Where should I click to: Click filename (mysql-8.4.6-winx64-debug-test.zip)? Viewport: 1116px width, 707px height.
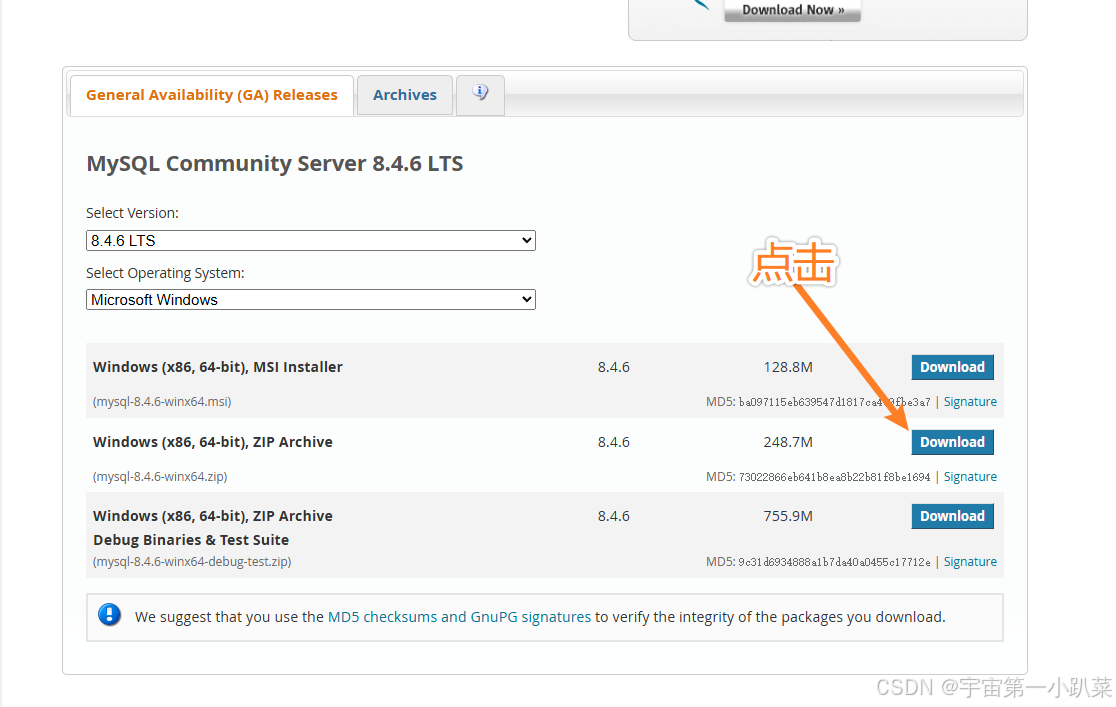[x=192, y=562]
